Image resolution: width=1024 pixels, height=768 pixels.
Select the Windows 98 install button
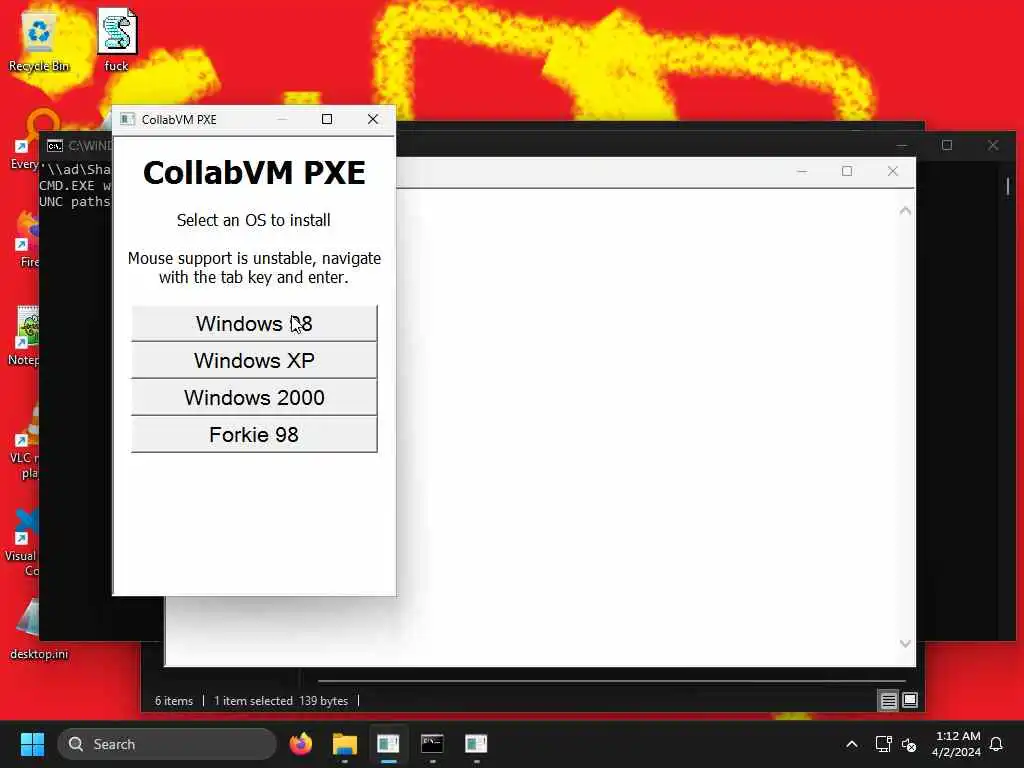[254, 323]
